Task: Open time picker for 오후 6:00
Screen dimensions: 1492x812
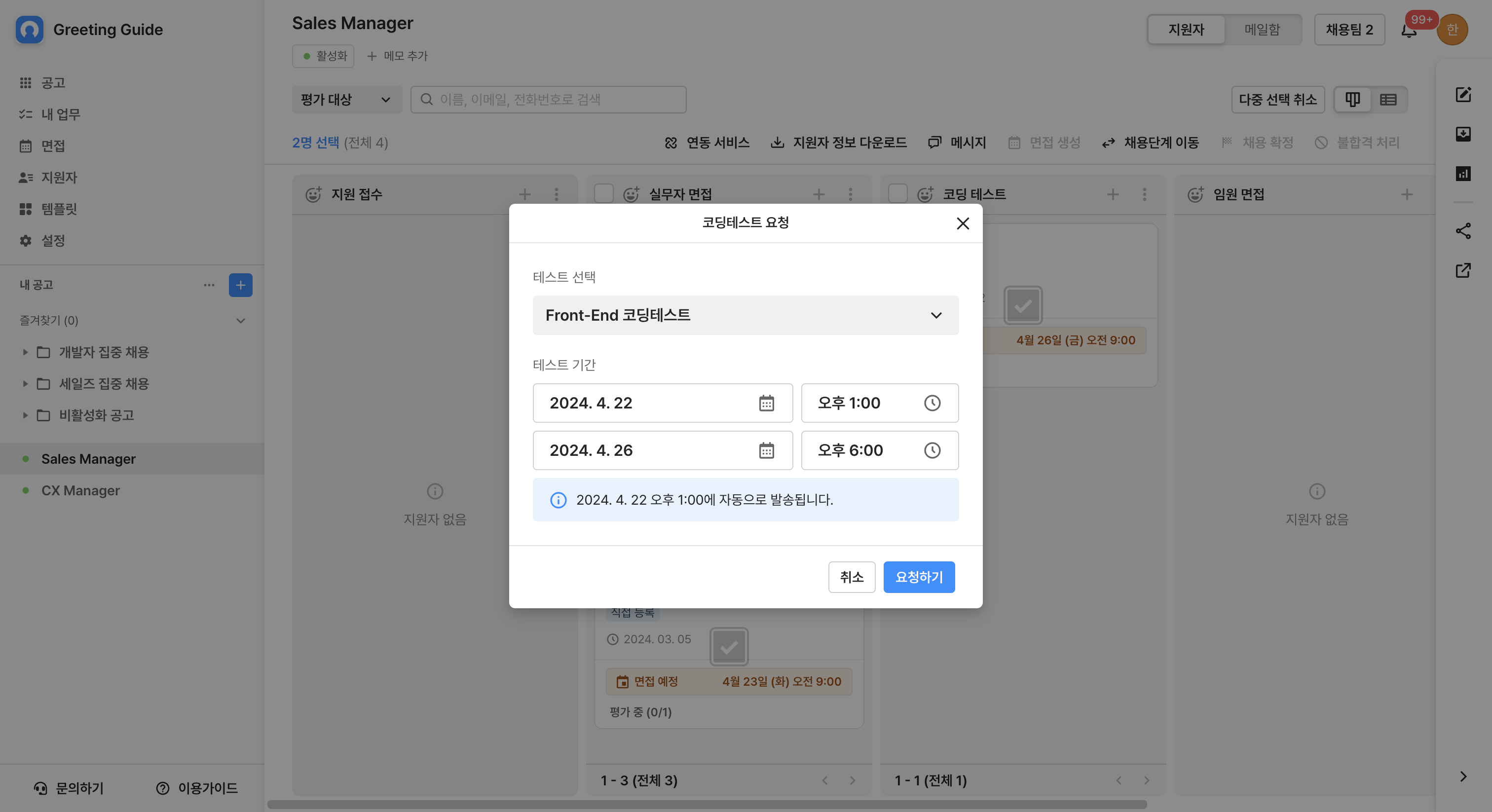Action: [x=932, y=450]
